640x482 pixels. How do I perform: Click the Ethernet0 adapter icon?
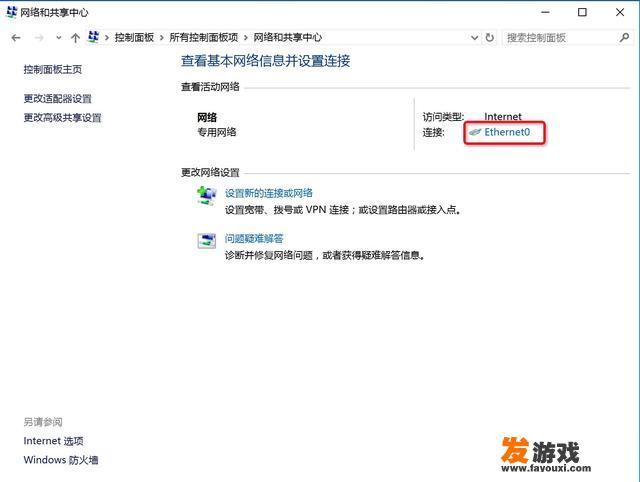pyautogui.click(x=475, y=132)
